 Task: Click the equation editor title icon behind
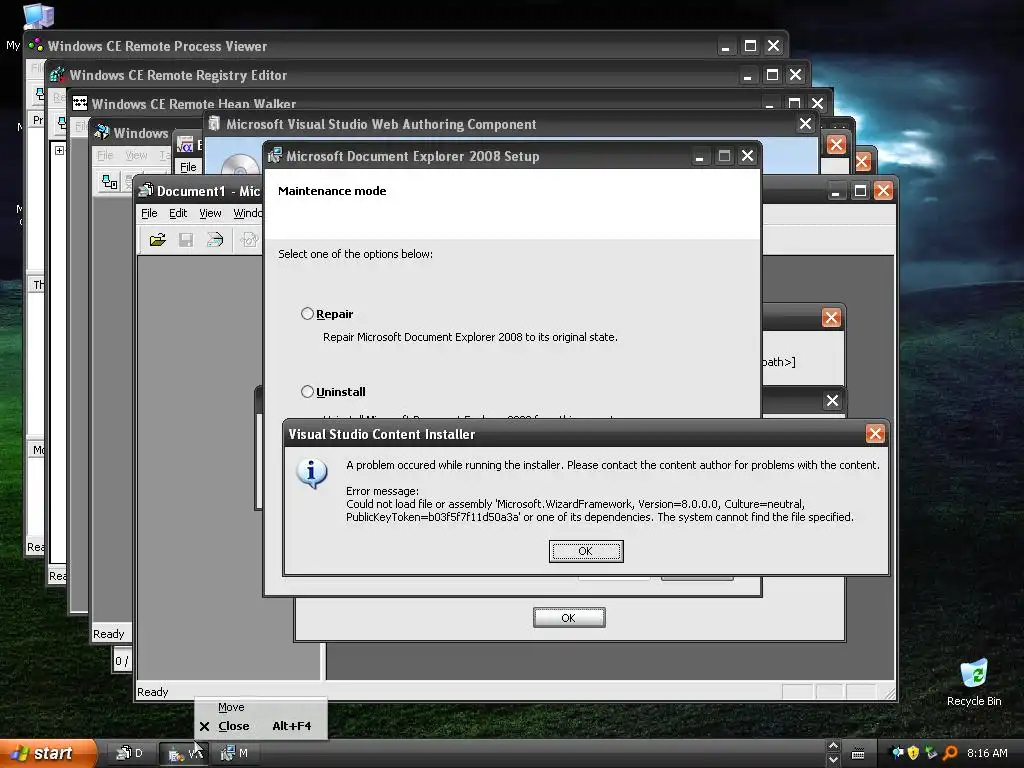pos(185,145)
